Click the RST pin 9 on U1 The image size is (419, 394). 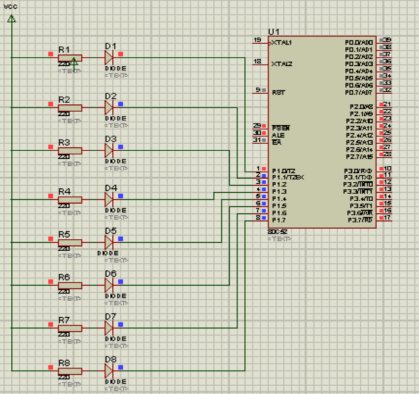pos(261,91)
